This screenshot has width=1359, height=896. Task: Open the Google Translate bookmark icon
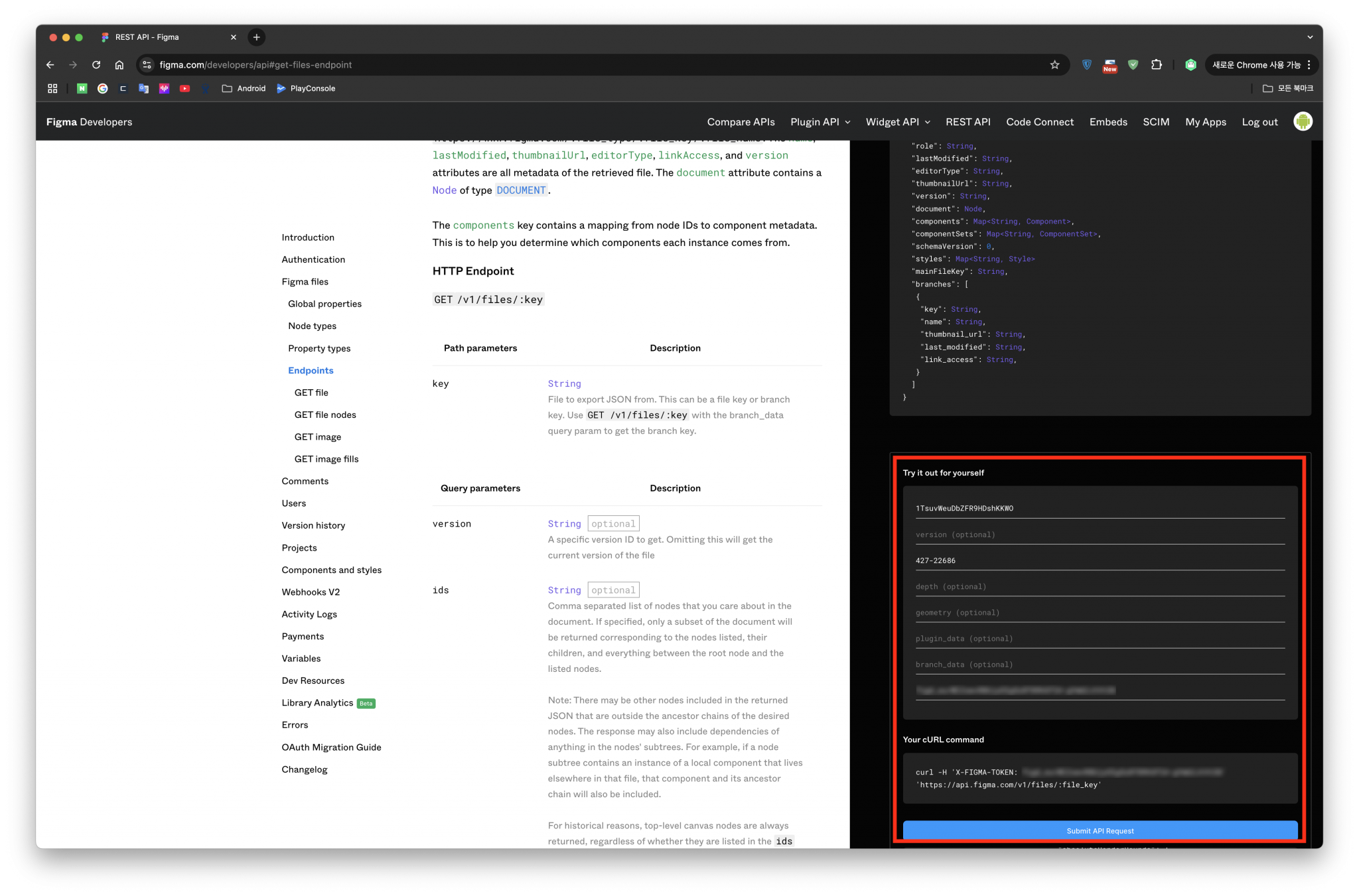point(143,88)
